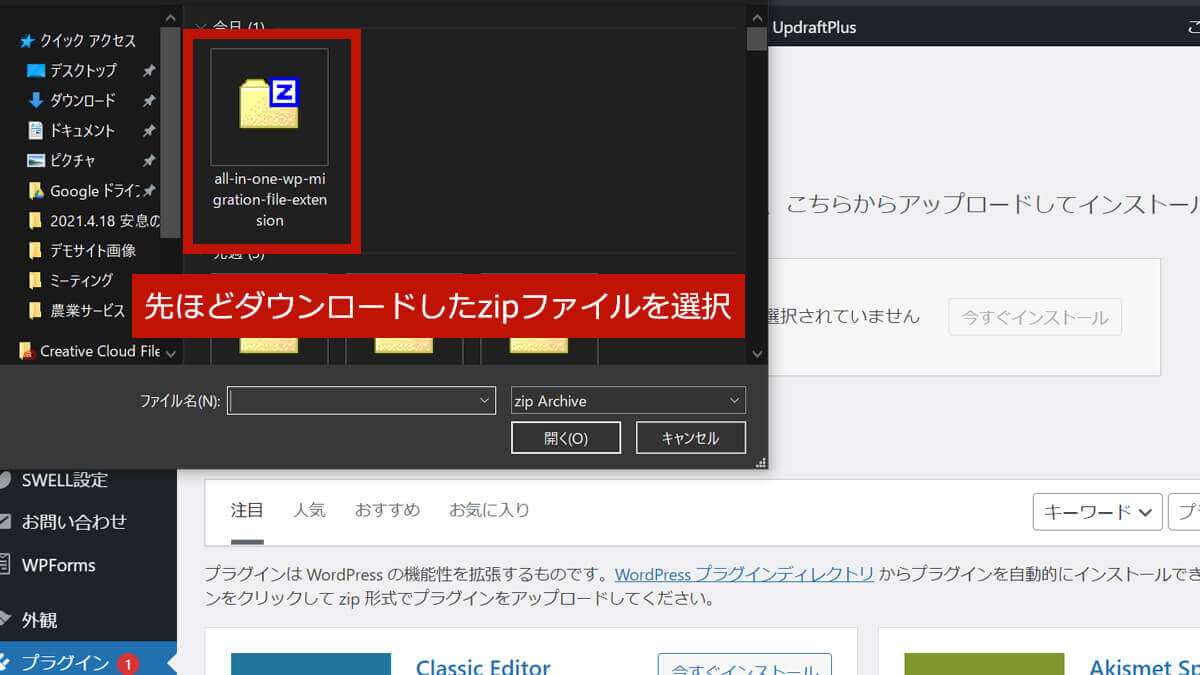Go to the ダウンロード folder in the sidebar
The image size is (1200, 675).
83,101
